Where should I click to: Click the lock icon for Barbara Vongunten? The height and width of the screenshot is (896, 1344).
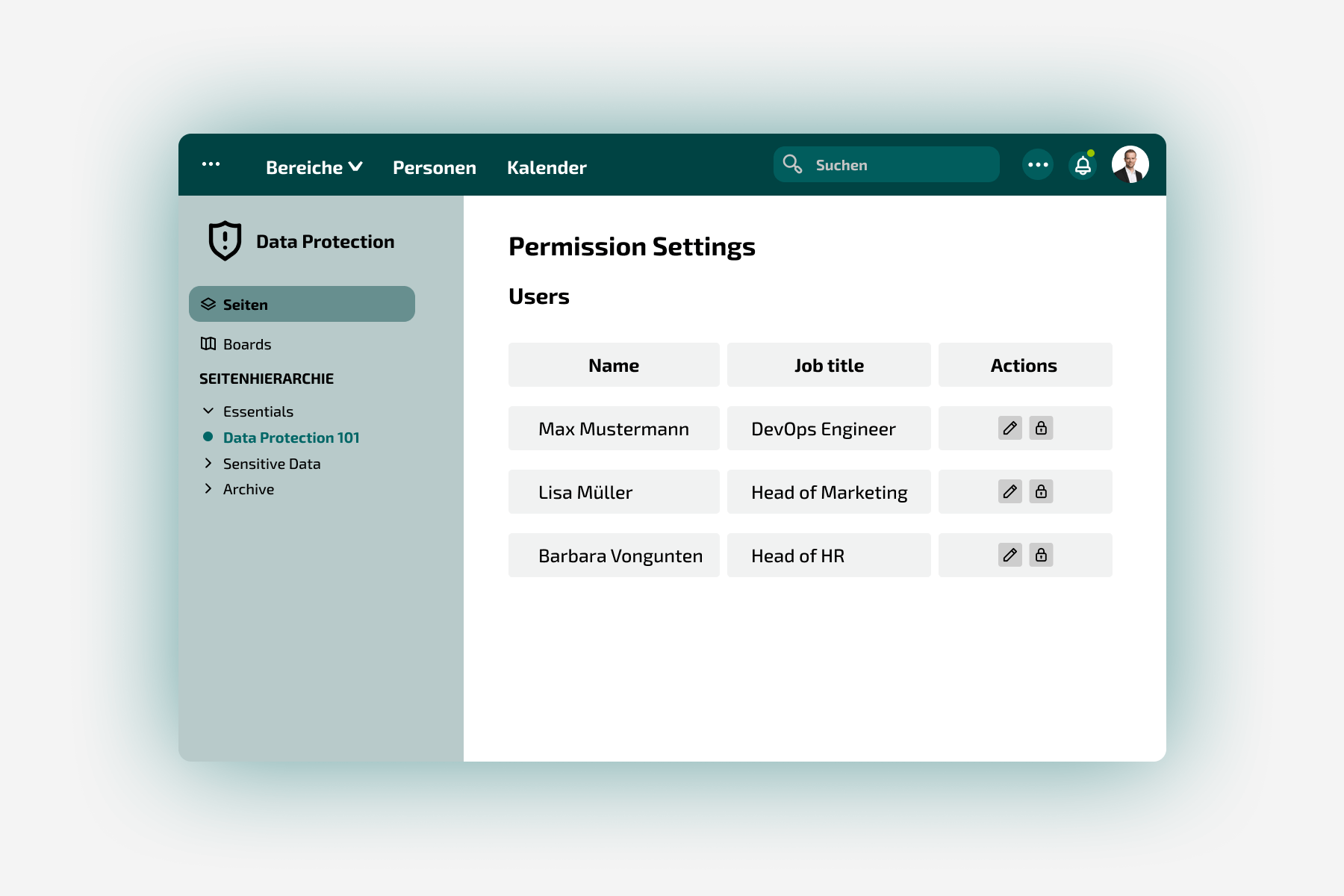[x=1041, y=555]
